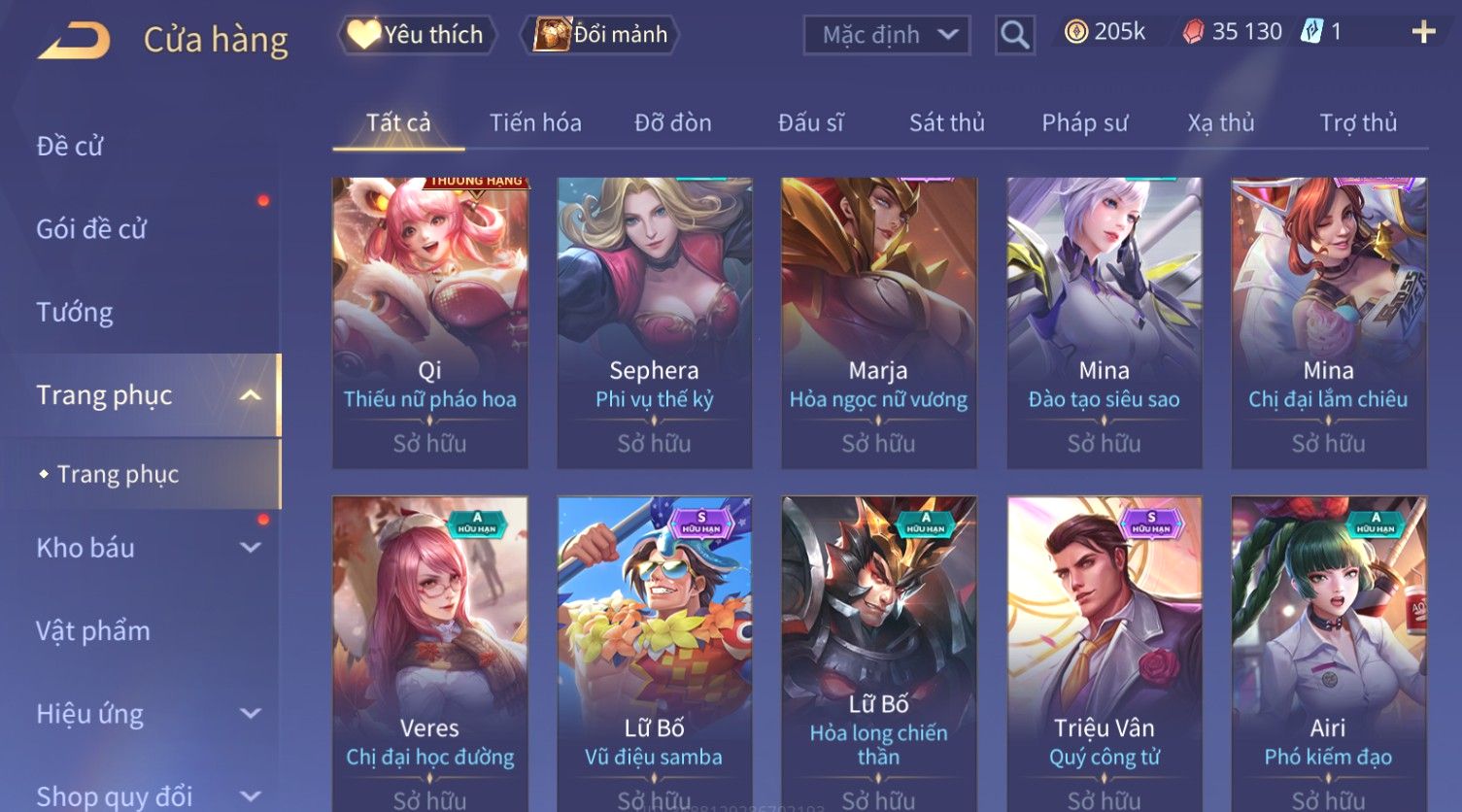Screen dimensions: 1462x812
Task: Tap the red gem currency icon
Action: (x=1193, y=33)
